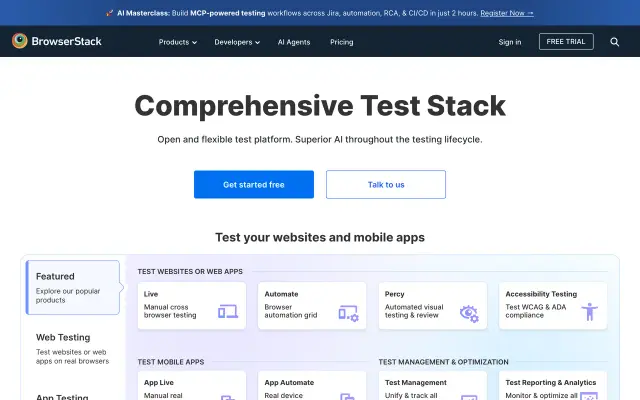This screenshot has height=400, width=640.
Task: Click 'TEST MOBILE APPS' label
Action: tap(171, 362)
